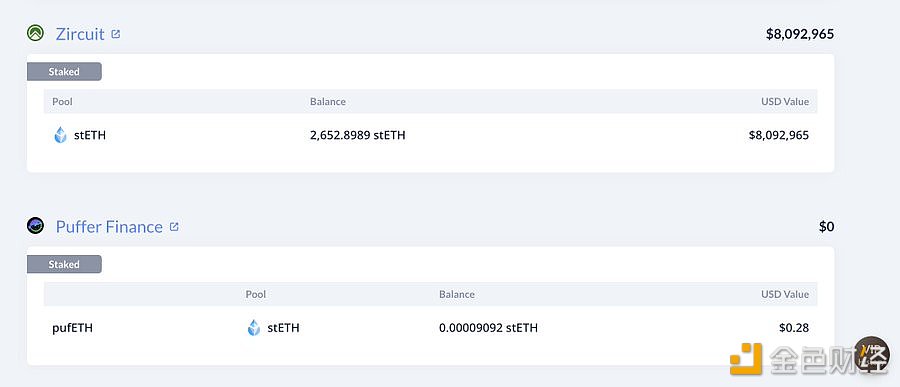
Task: Click the Zircuit protocol logo icon
Action: [36, 33]
